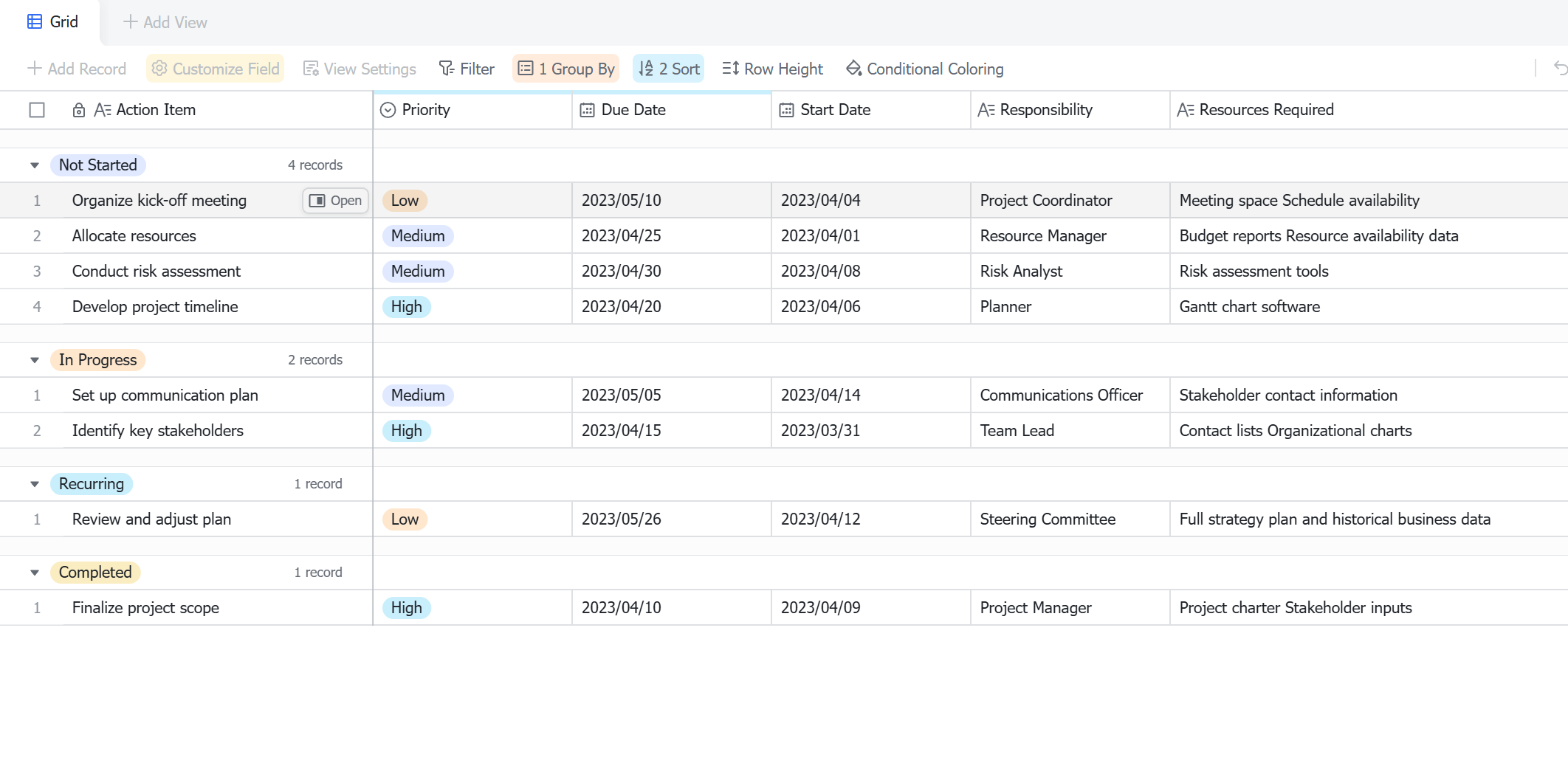Click the Responsibility text field icon
Screen dimensions: 1568x760
pyautogui.click(x=986, y=110)
